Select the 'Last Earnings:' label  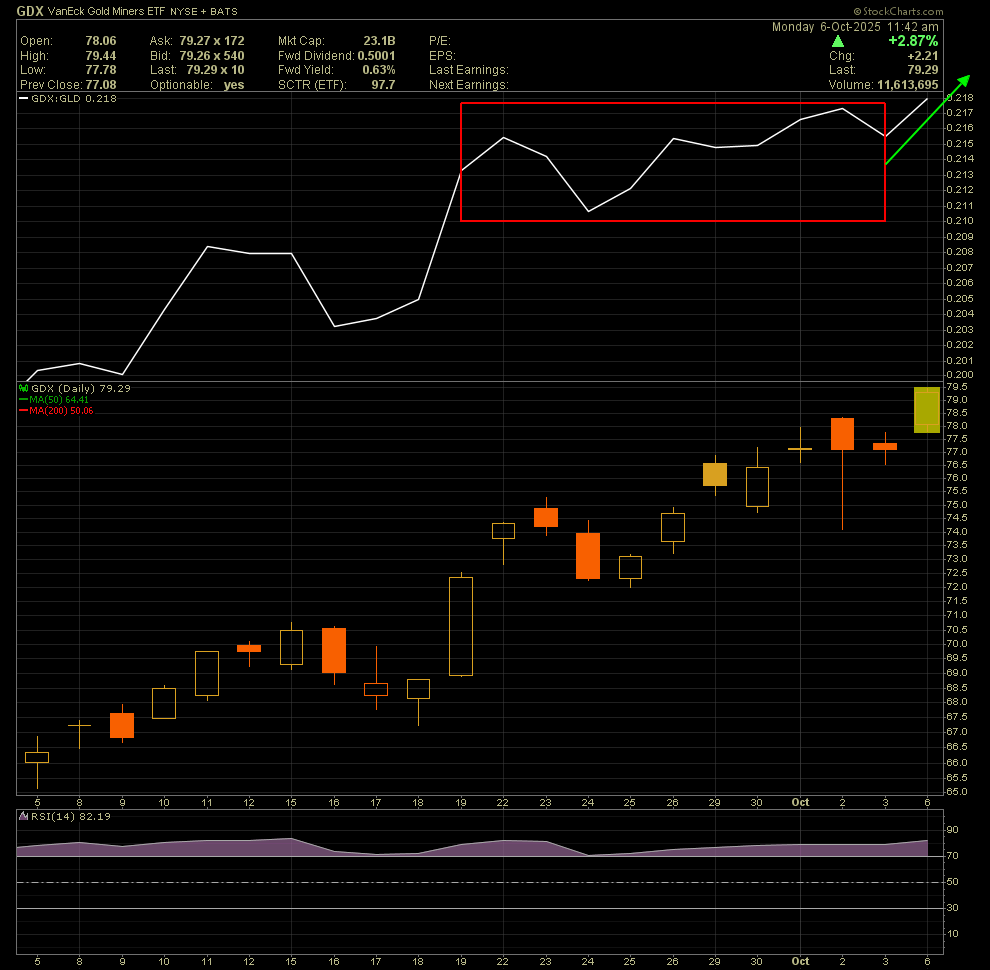468,70
